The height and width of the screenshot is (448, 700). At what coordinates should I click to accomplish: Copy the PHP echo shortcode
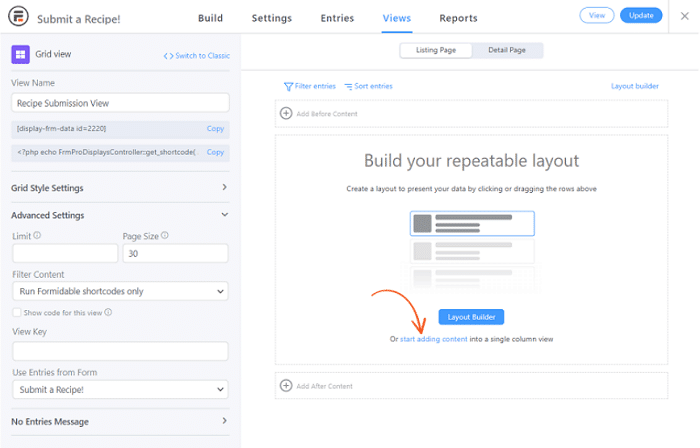click(x=215, y=152)
